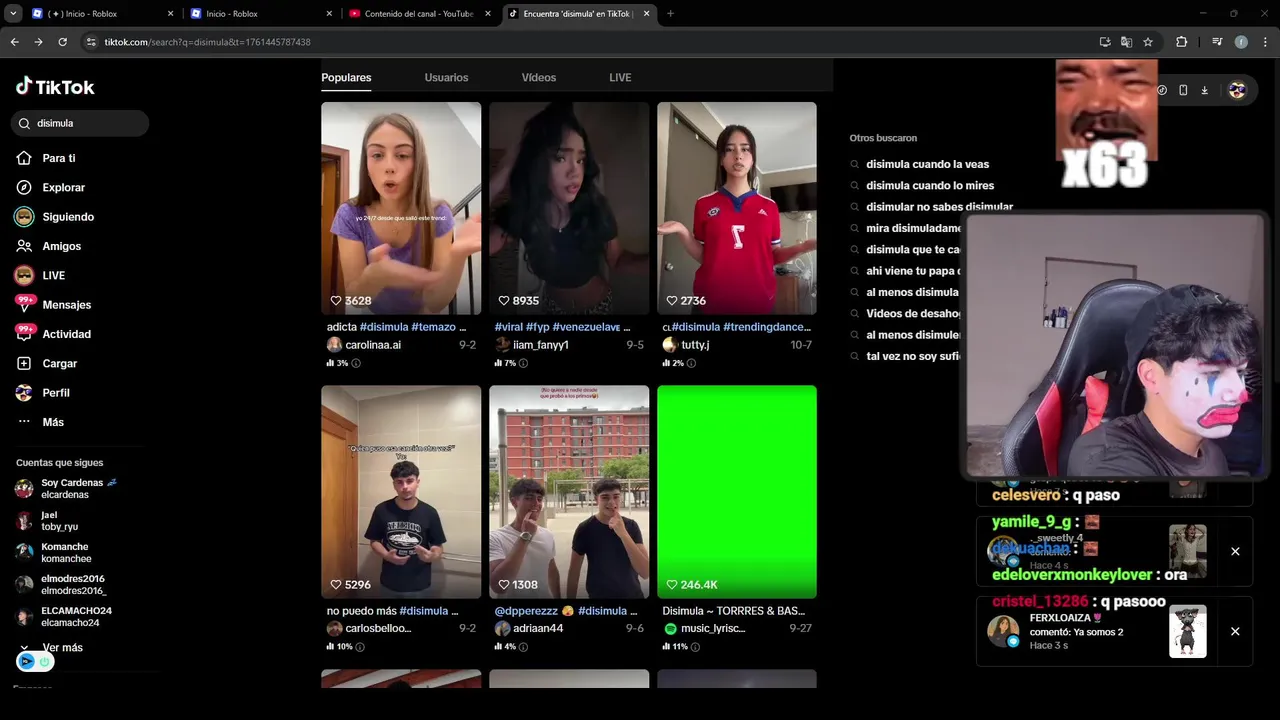Switch to the LIVE results tab

point(620,77)
